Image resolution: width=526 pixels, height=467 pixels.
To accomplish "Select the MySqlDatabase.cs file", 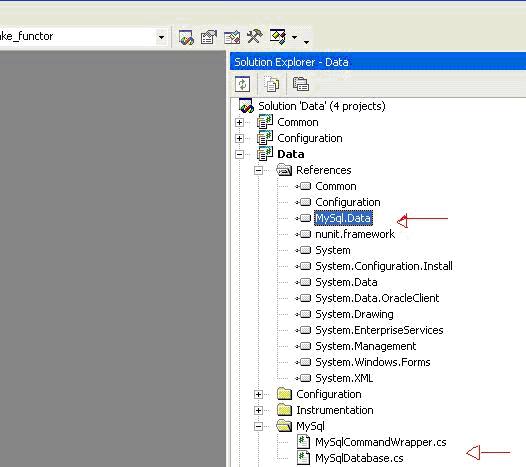I will coord(359,458).
